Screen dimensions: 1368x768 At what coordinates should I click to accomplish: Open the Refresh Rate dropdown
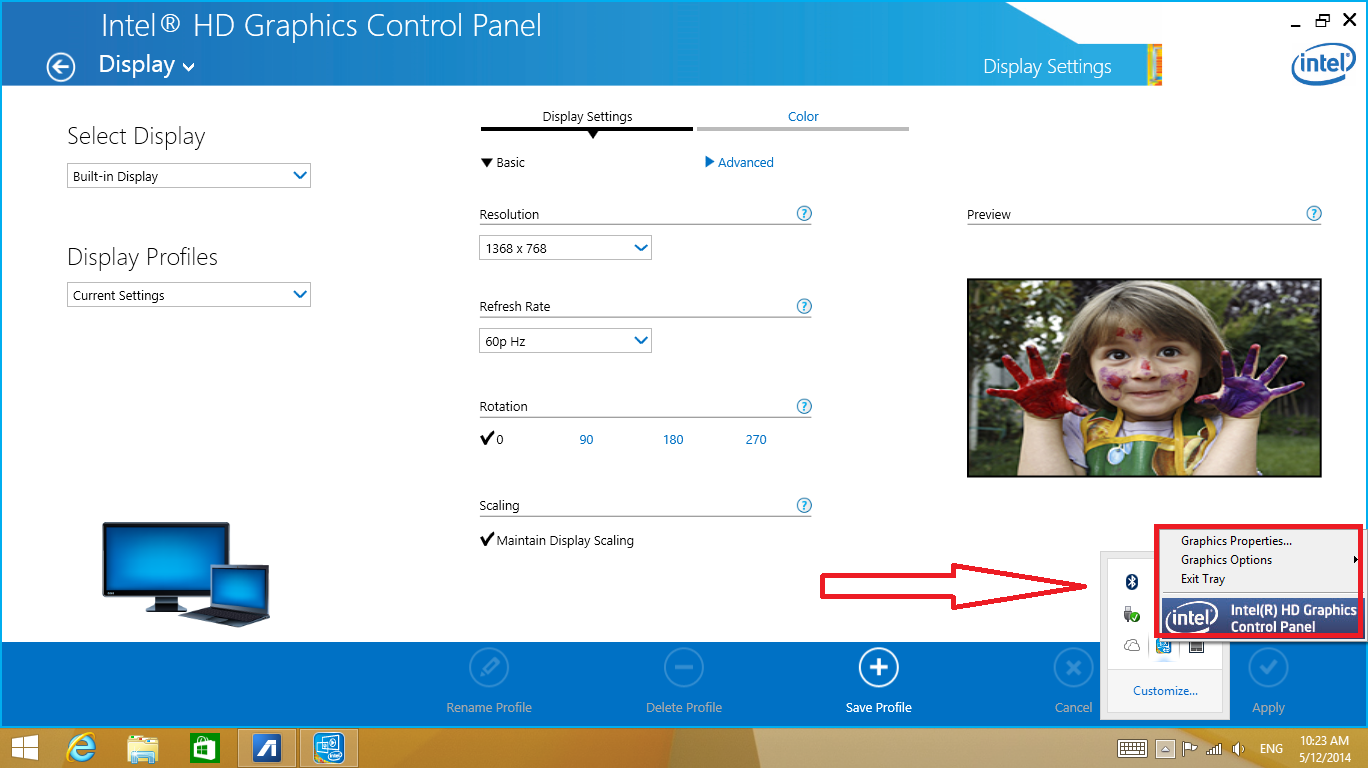coord(565,341)
